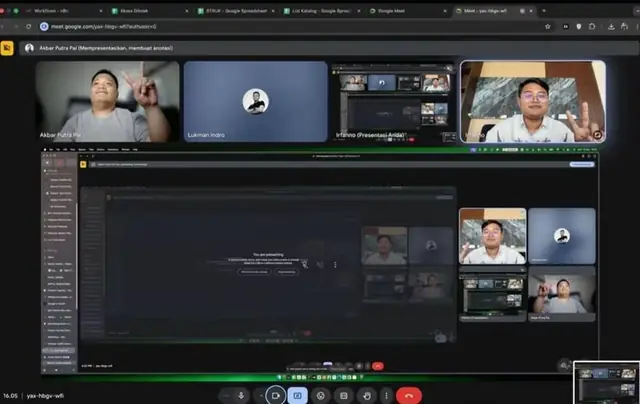The height and width of the screenshot is (404, 640).
Task: Reload the page with the refresh button
Action: [29, 27]
